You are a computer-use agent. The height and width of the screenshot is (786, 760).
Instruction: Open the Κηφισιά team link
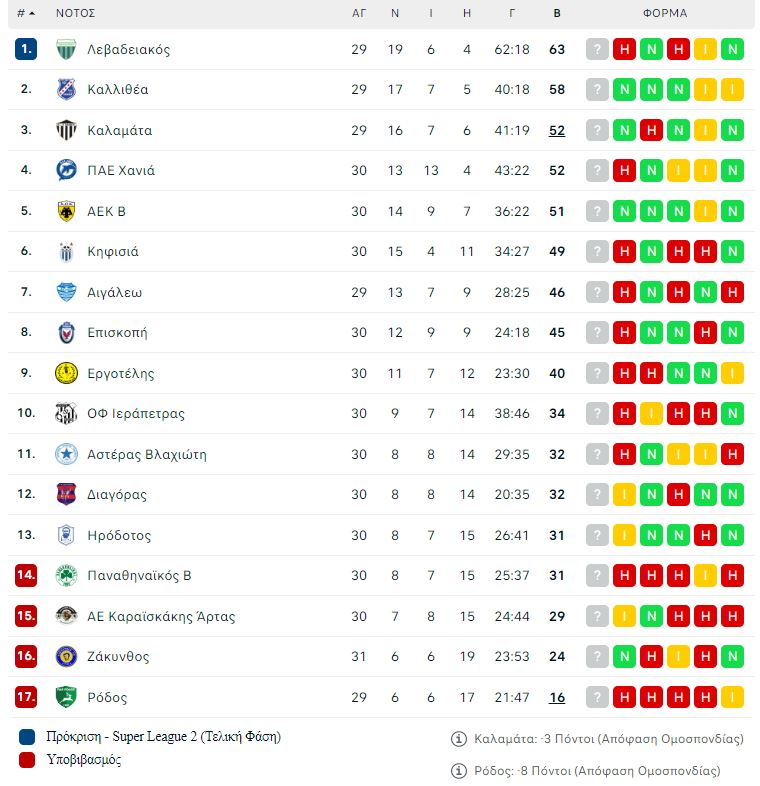pos(113,252)
